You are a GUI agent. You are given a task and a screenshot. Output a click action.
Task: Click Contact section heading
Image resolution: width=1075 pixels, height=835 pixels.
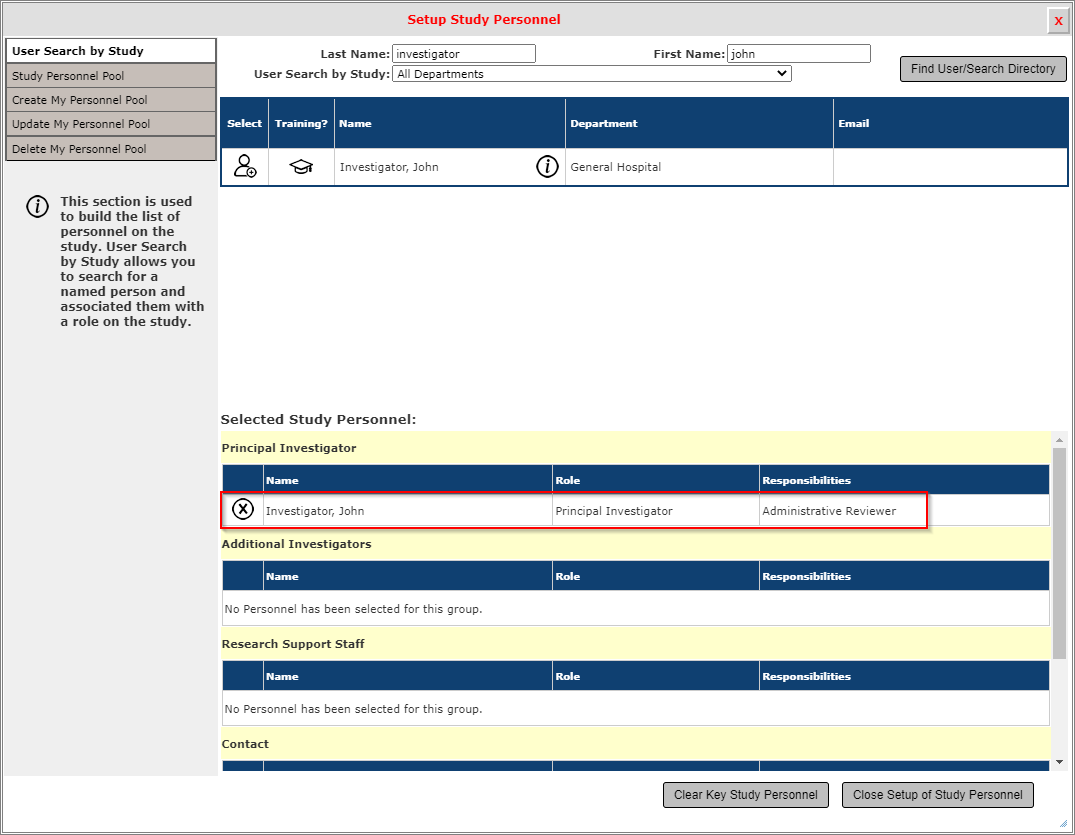point(245,744)
